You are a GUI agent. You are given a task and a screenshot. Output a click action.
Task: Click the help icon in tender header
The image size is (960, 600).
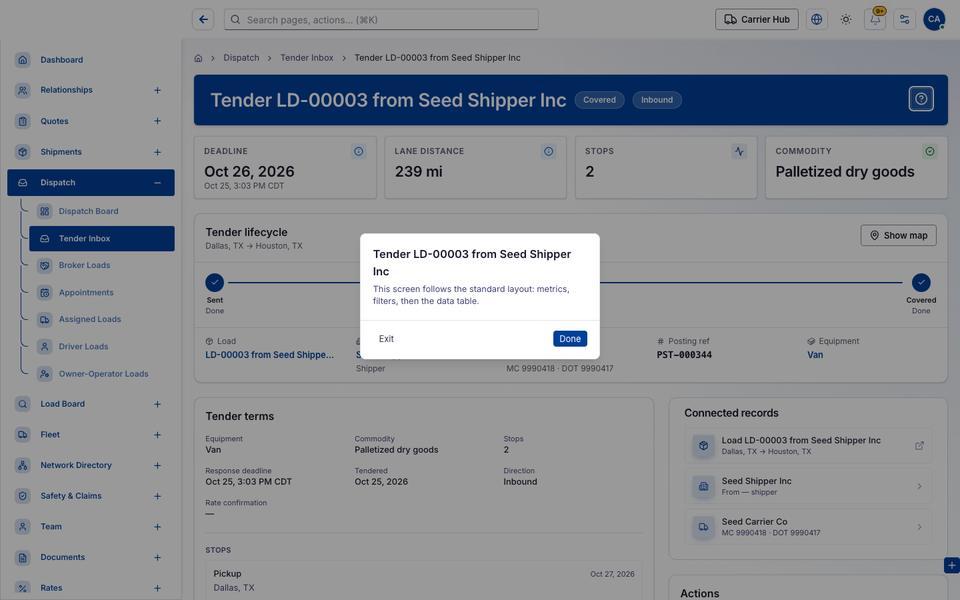point(921,99)
